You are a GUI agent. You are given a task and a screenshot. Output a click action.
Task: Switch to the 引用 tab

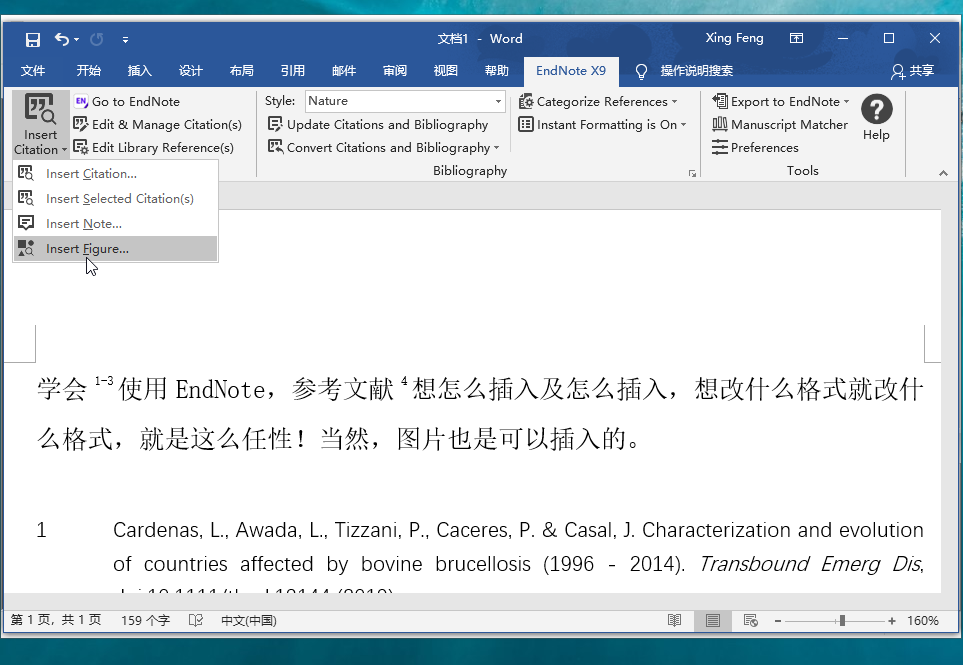[292, 71]
